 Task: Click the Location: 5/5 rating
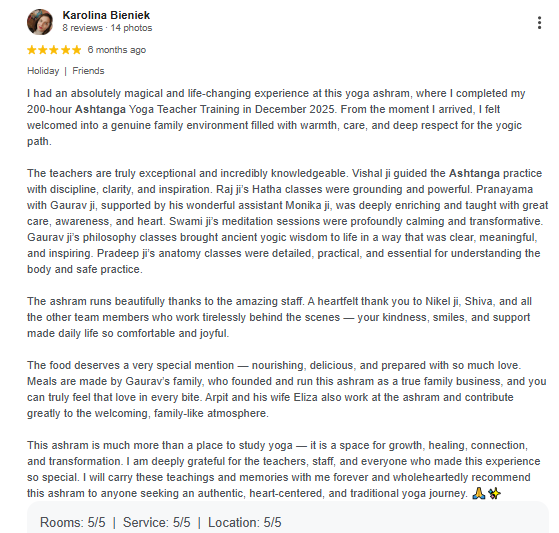coord(245,522)
